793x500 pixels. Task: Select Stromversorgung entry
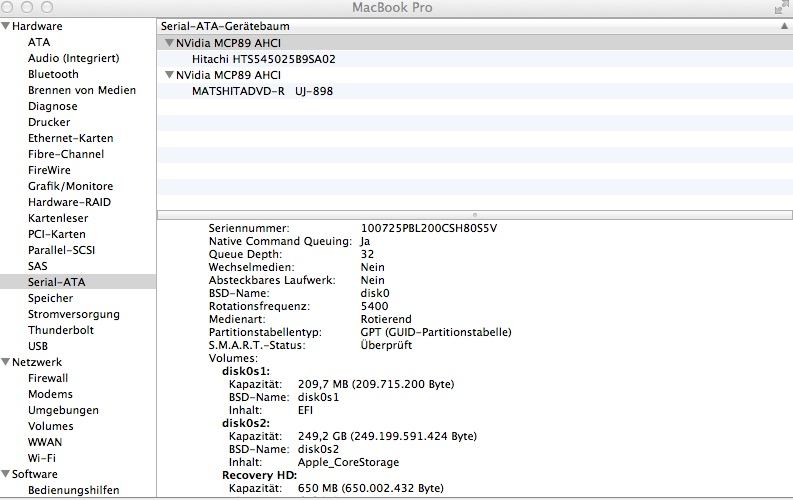tap(74, 314)
